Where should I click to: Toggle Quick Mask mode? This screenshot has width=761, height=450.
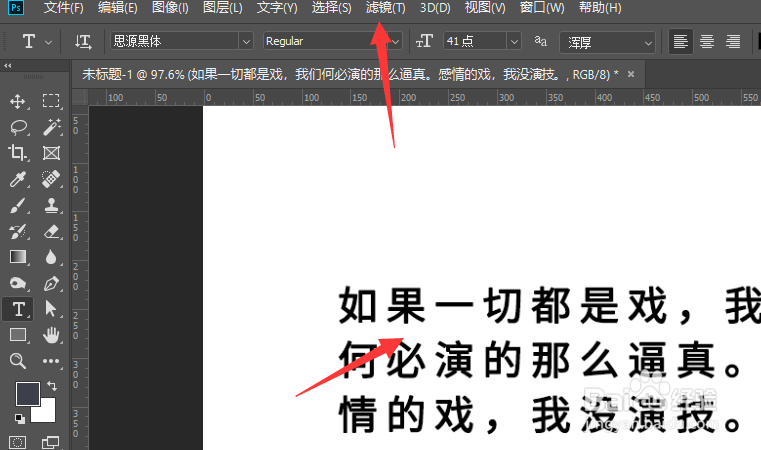pos(17,442)
